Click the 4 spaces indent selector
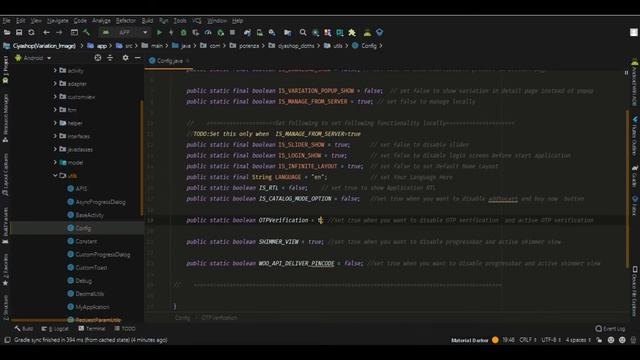640x360 pixels. point(578,340)
